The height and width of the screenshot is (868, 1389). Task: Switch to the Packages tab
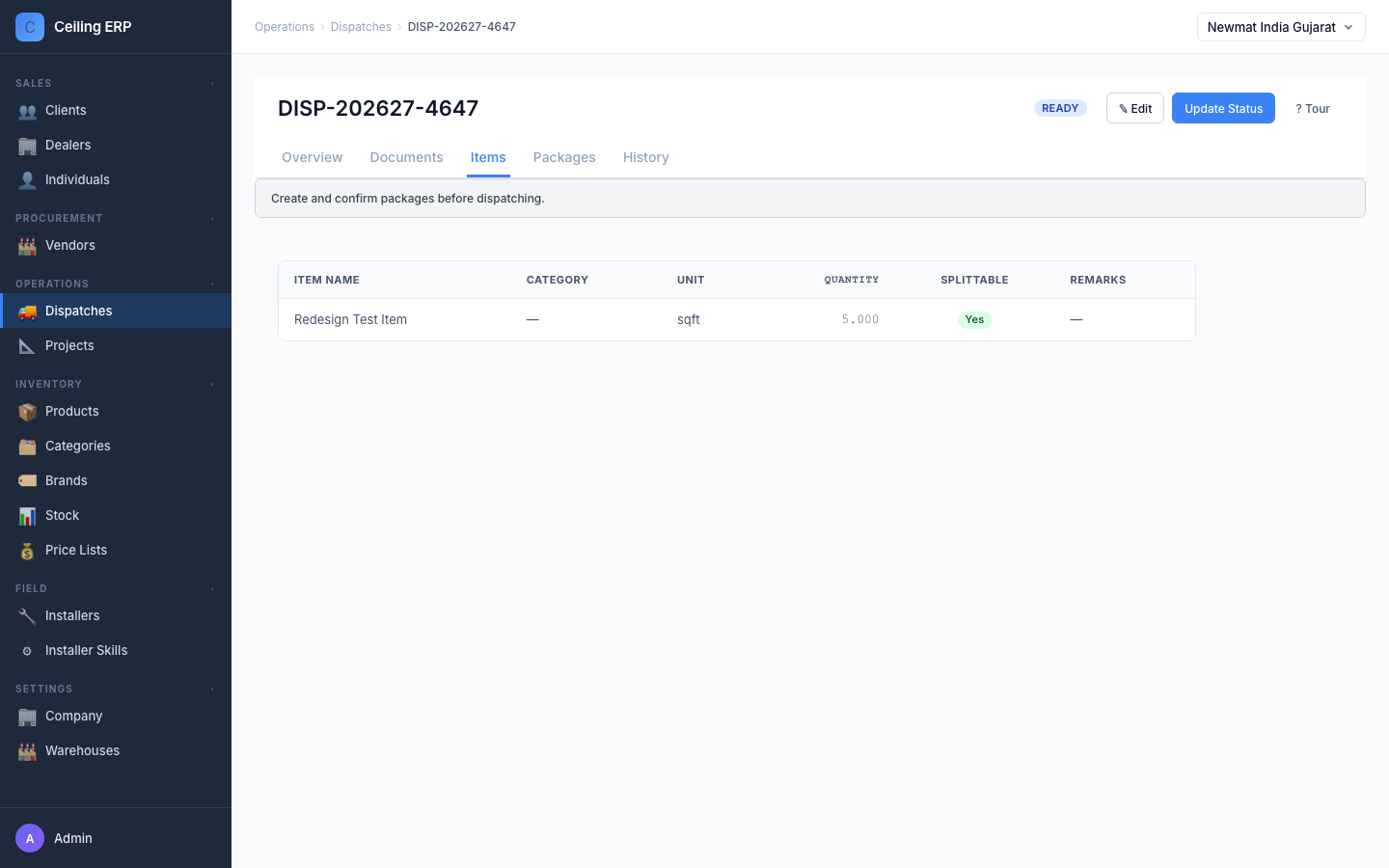tap(564, 157)
